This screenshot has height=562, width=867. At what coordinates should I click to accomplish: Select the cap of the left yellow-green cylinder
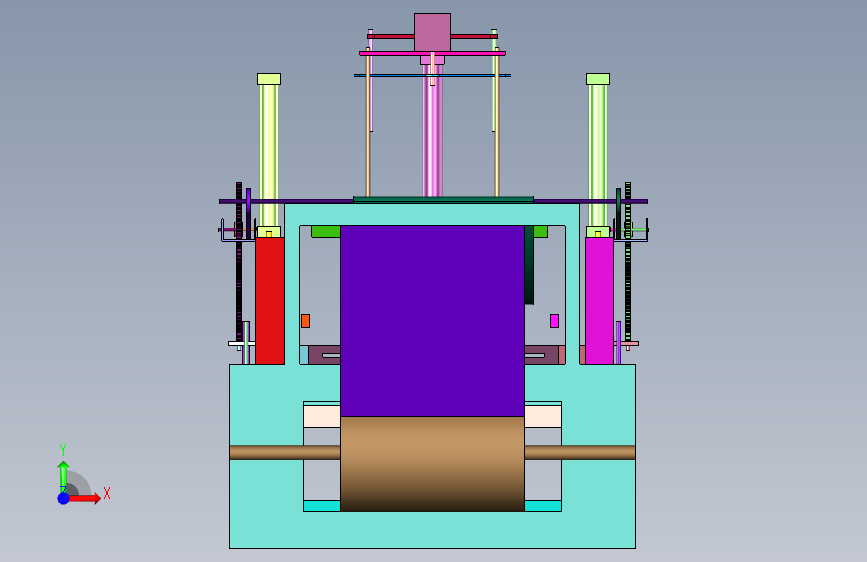(269, 79)
